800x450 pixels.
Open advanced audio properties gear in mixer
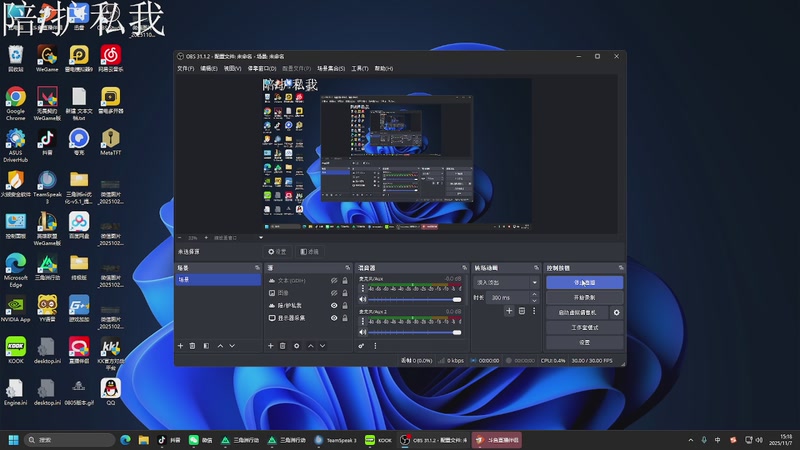(x=362, y=345)
